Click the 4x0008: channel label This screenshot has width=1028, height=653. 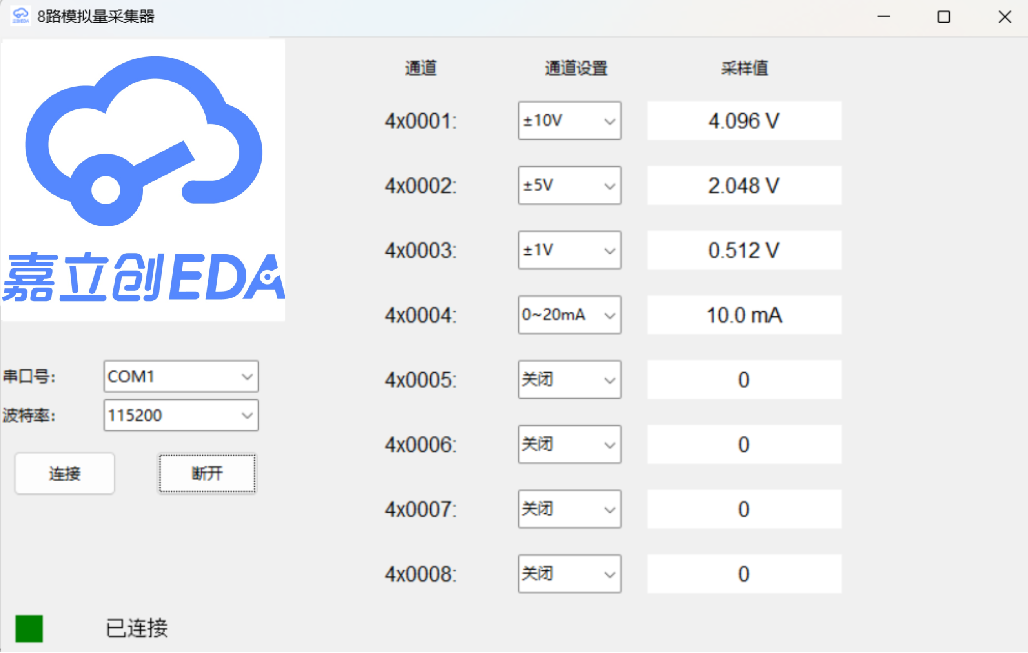click(x=420, y=574)
